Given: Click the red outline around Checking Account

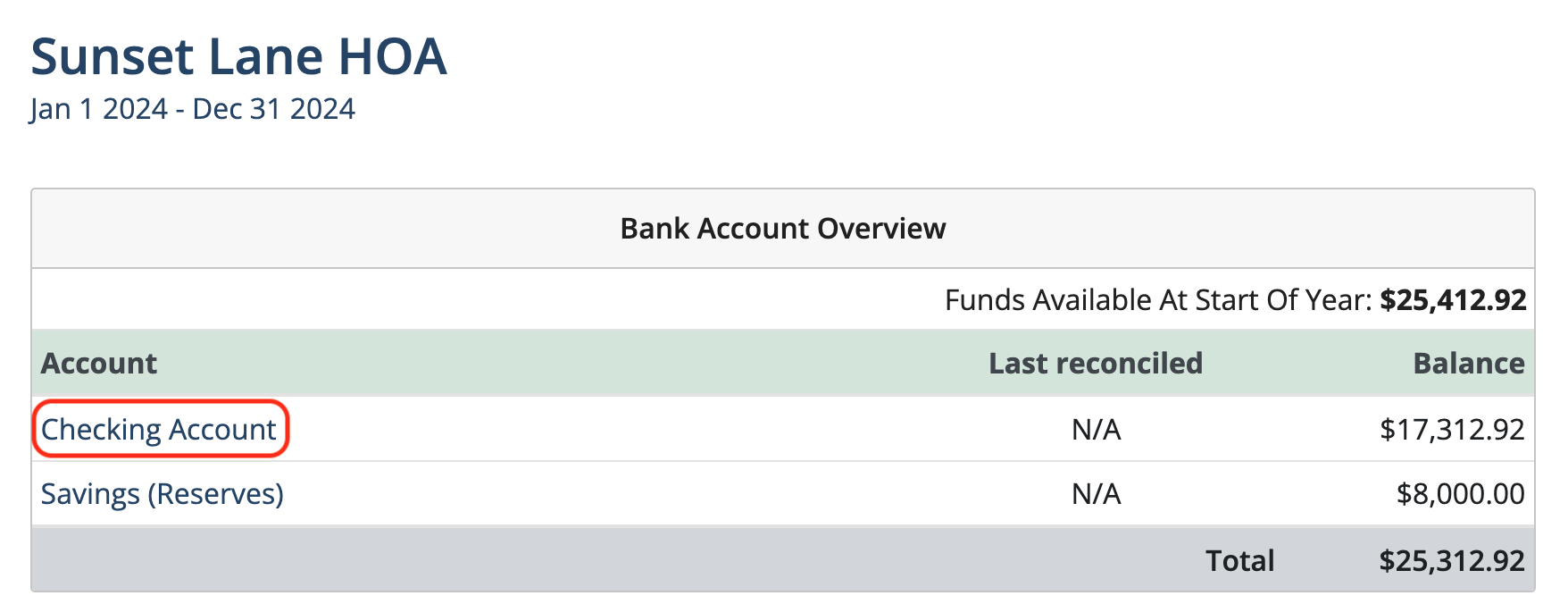Looking at the screenshot, I should coord(161,402).
